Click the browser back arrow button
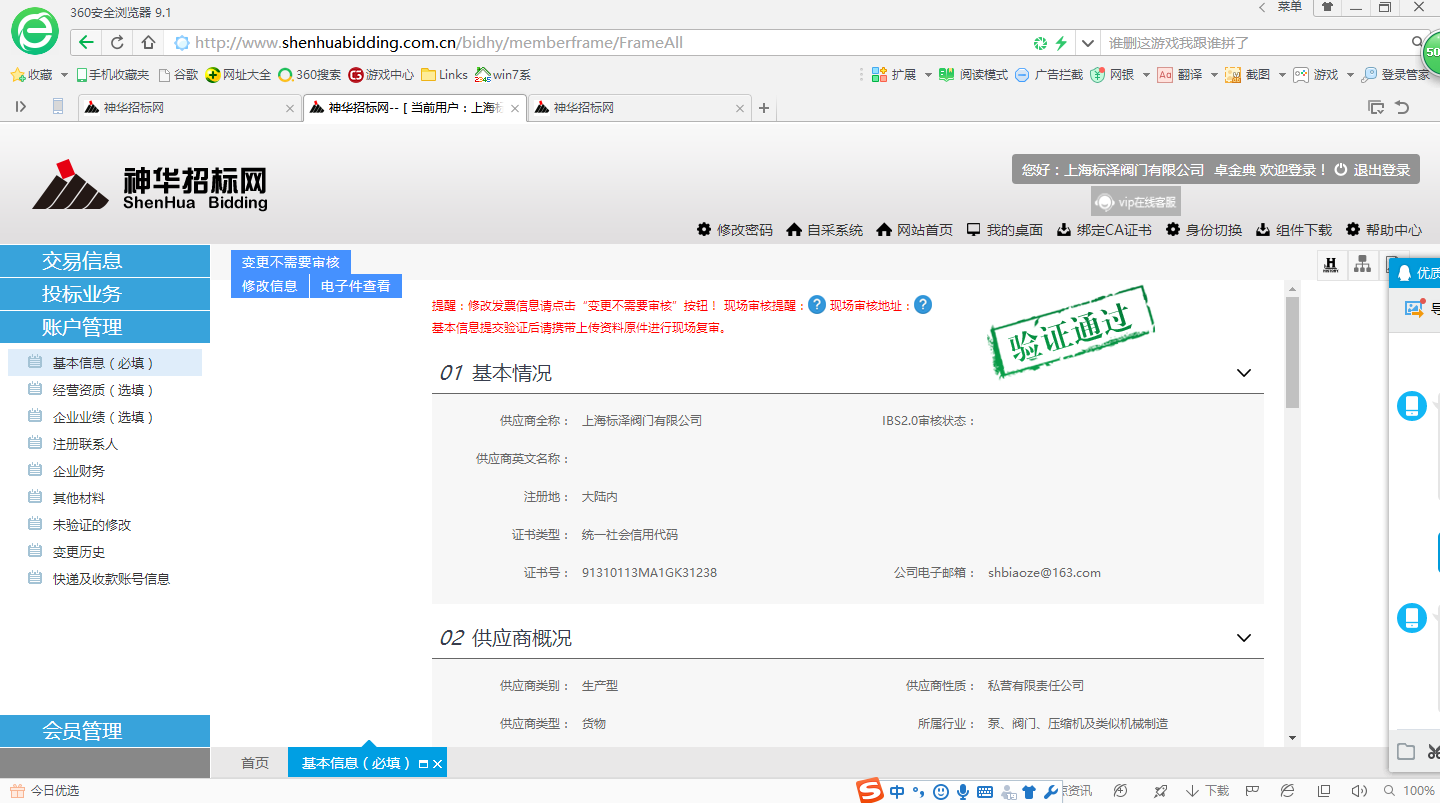Viewport: 1440px width, 803px height. click(x=87, y=42)
